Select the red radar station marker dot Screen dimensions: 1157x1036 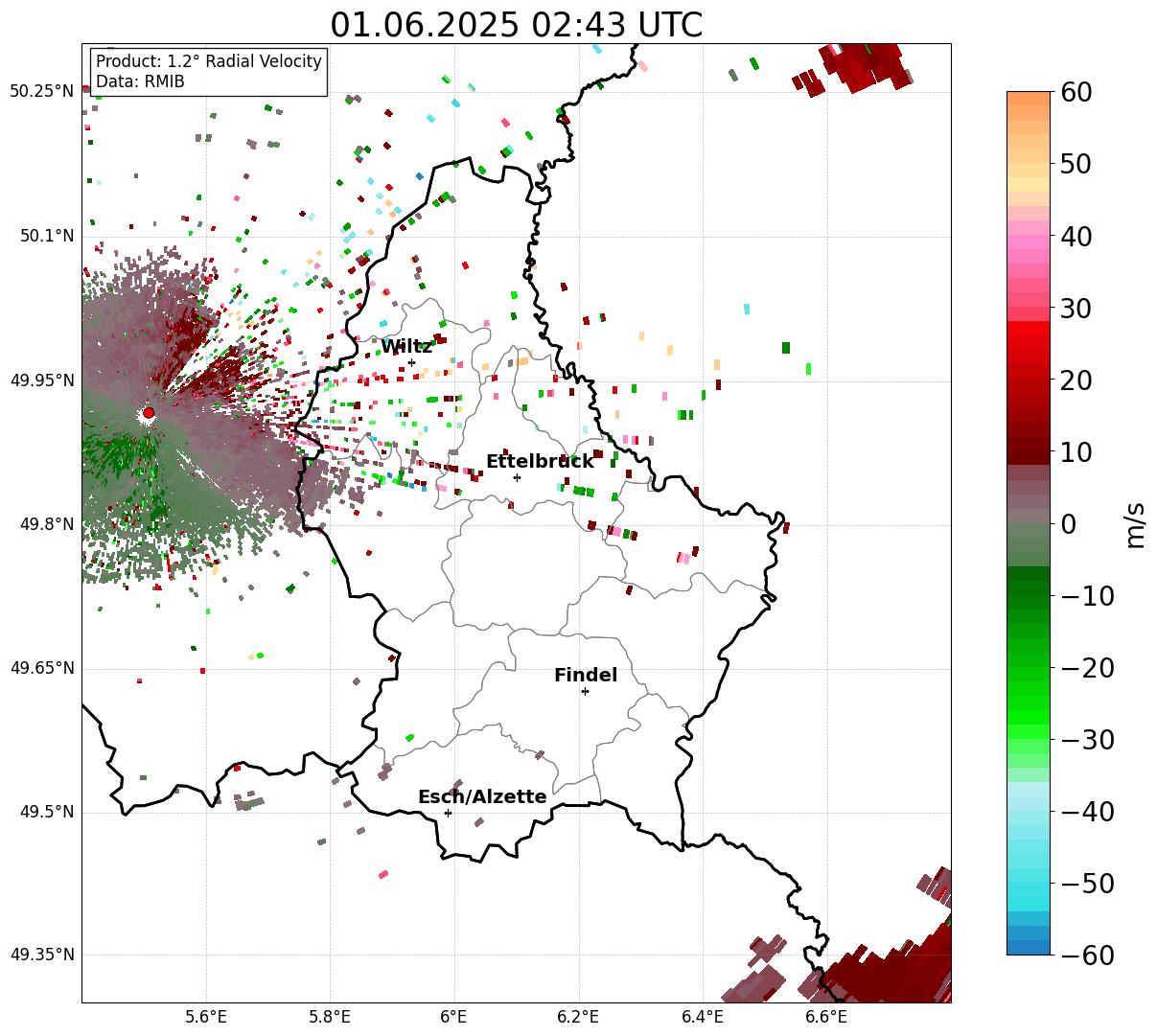(149, 412)
